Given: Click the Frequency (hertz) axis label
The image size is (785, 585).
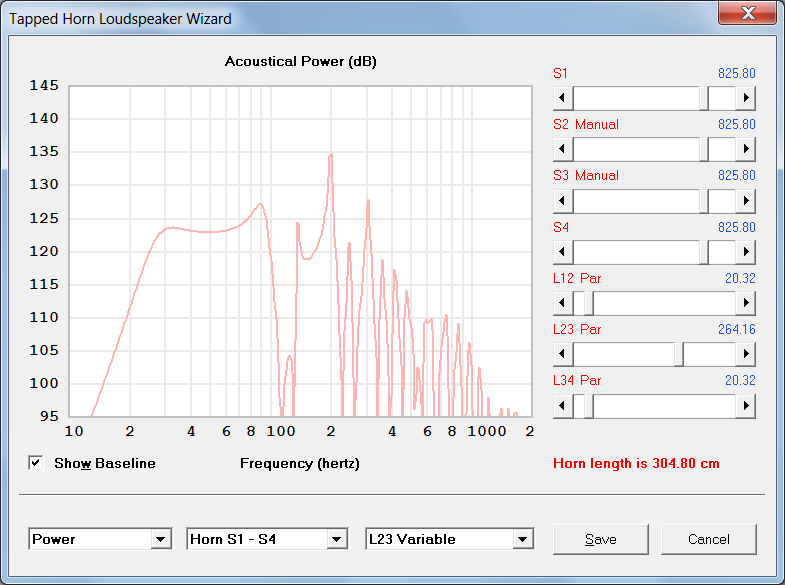Looking at the screenshot, I should [300, 463].
